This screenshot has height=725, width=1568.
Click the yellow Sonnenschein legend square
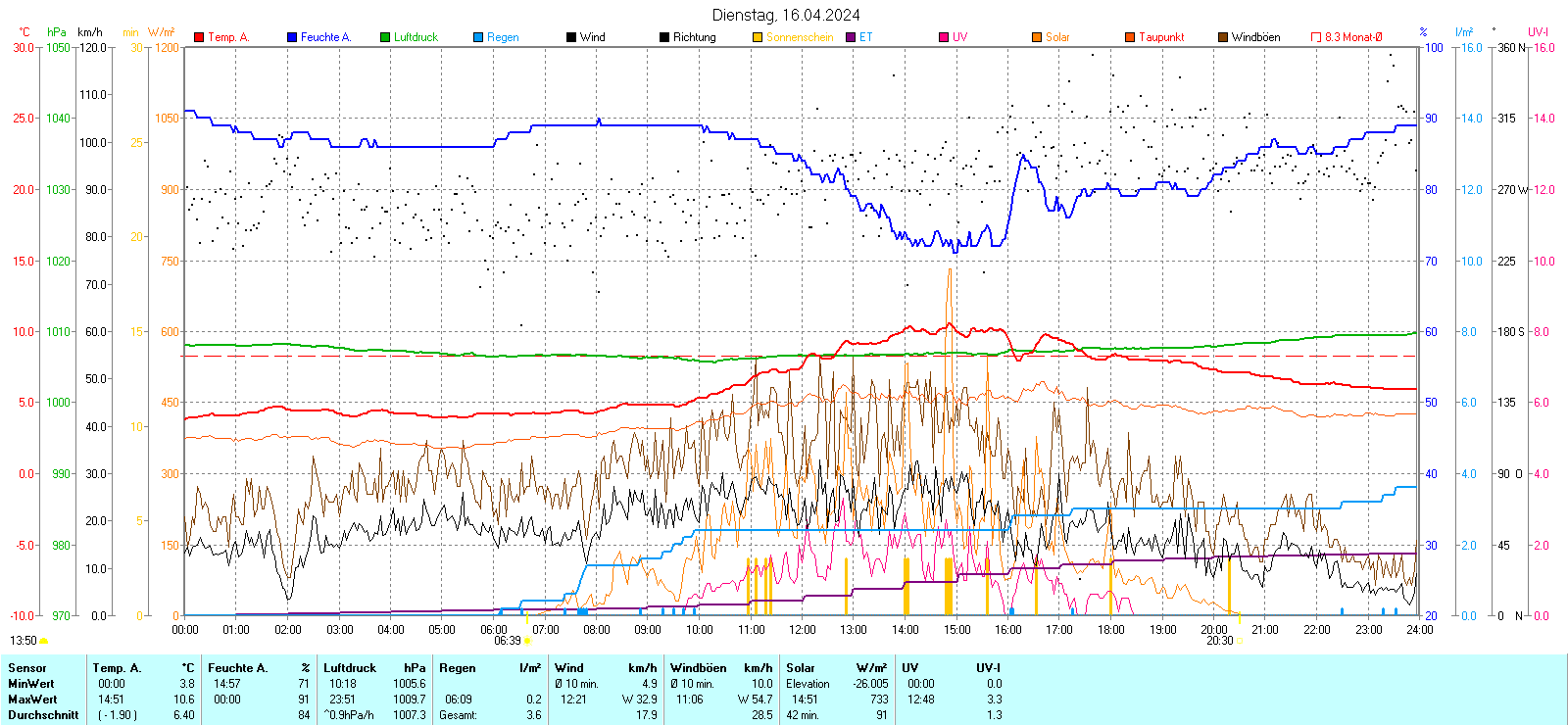[758, 37]
